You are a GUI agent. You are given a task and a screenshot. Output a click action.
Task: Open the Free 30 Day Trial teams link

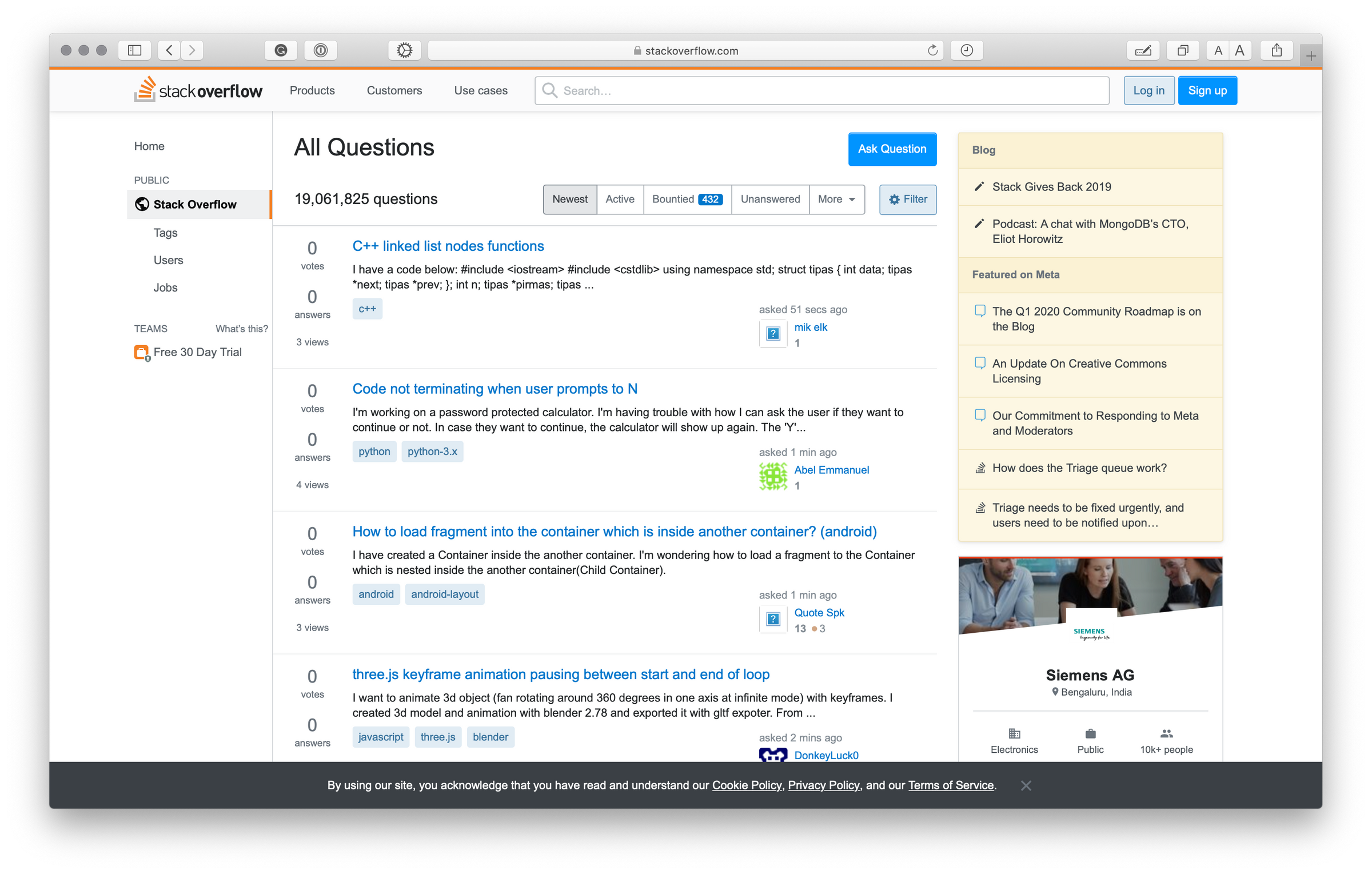(197, 352)
